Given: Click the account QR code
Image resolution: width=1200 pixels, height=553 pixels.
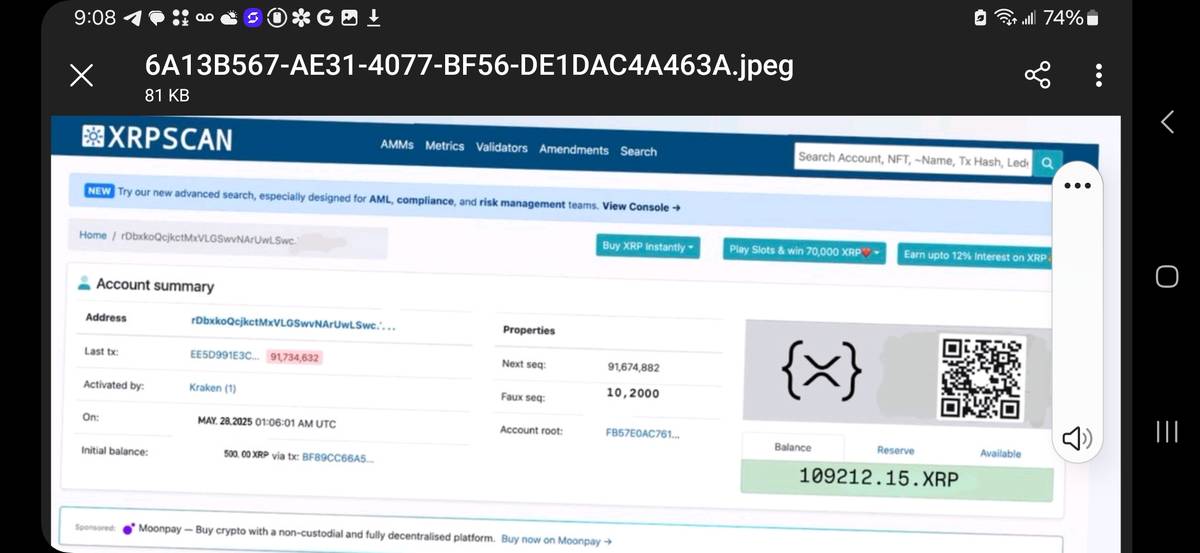Looking at the screenshot, I should point(981,378).
